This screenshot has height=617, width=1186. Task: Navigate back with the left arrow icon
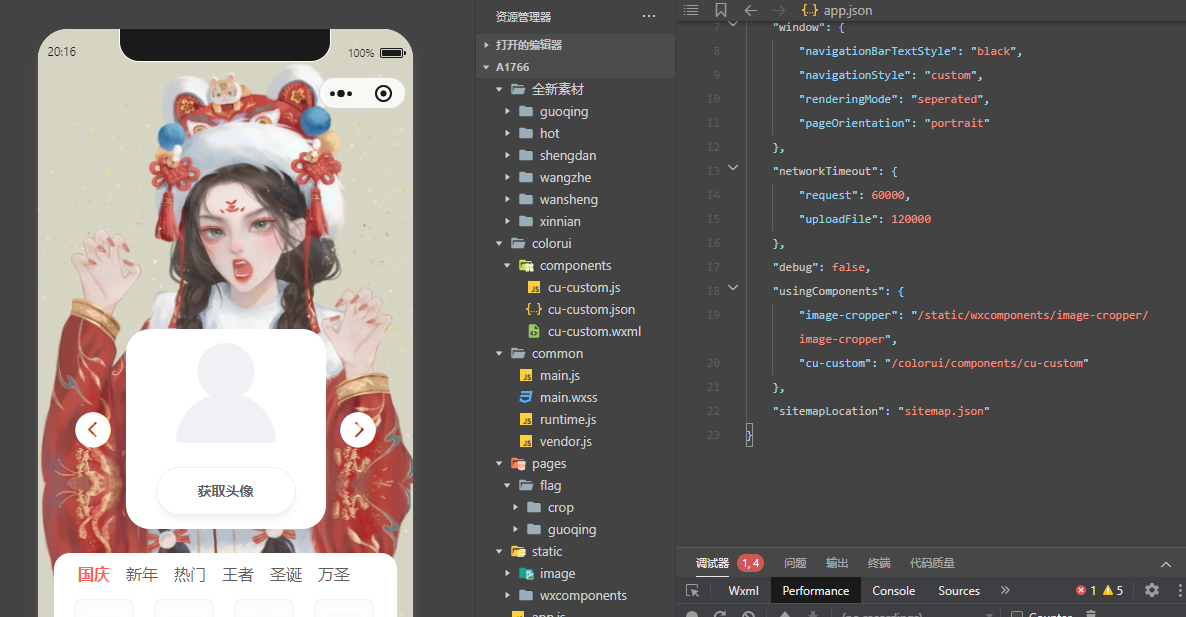tap(751, 10)
